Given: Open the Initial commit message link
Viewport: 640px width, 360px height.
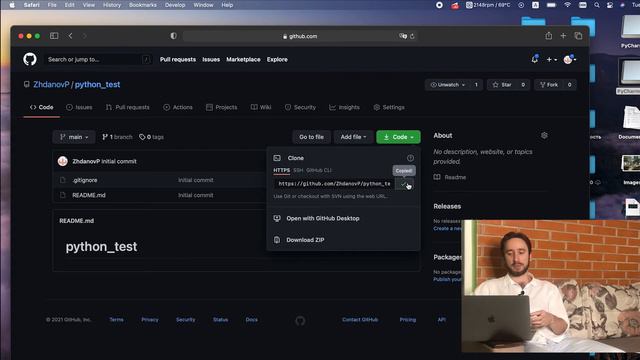Looking at the screenshot, I should click(119, 161).
